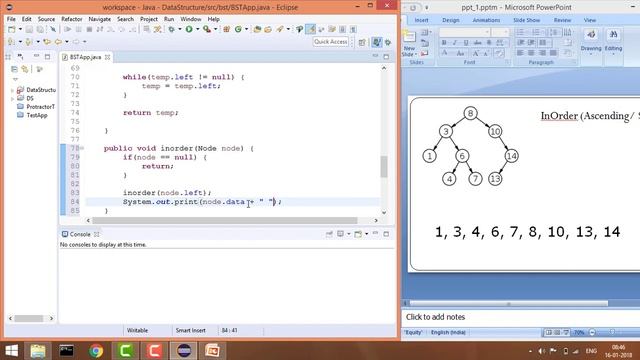Click the New file icon in Eclipse
The width and height of the screenshot is (640, 360).
12,29
